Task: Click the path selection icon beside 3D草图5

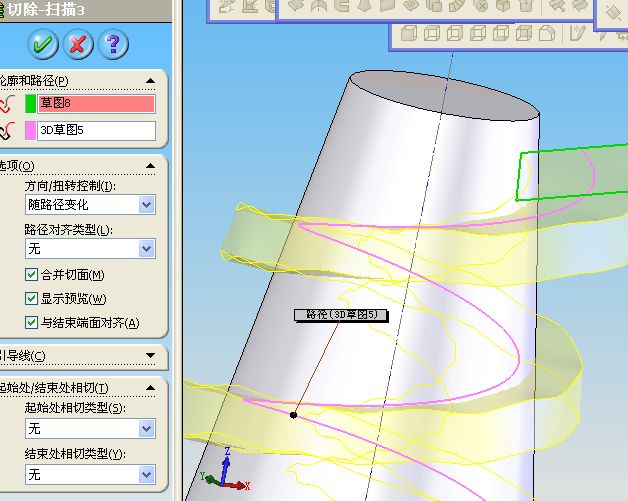Action: (6, 131)
